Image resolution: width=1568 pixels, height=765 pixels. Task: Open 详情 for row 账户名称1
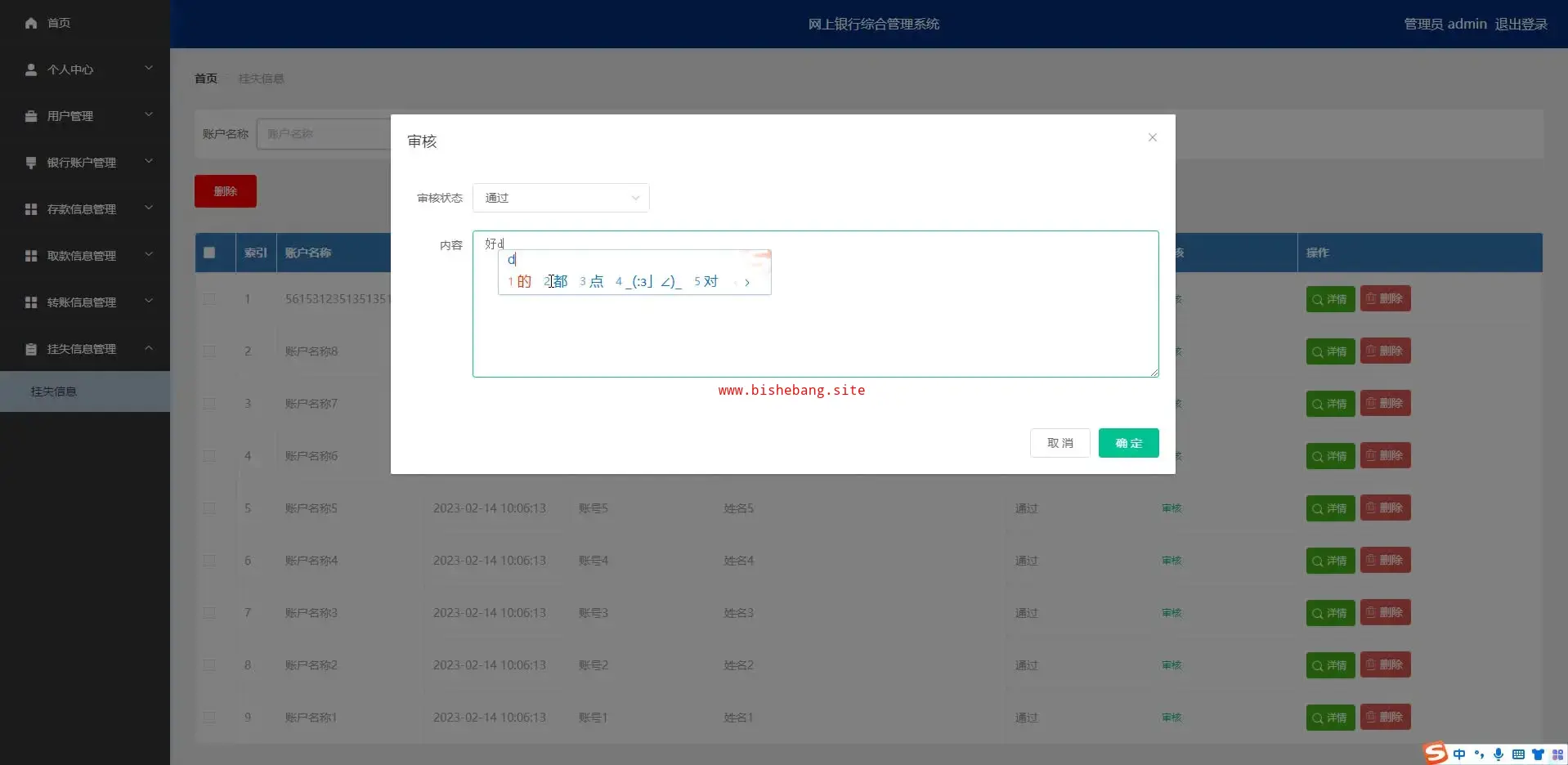pos(1331,718)
